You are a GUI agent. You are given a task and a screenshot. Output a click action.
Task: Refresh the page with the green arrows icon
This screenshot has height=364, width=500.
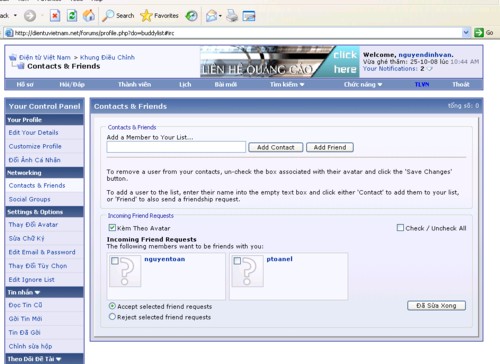pos(72,16)
